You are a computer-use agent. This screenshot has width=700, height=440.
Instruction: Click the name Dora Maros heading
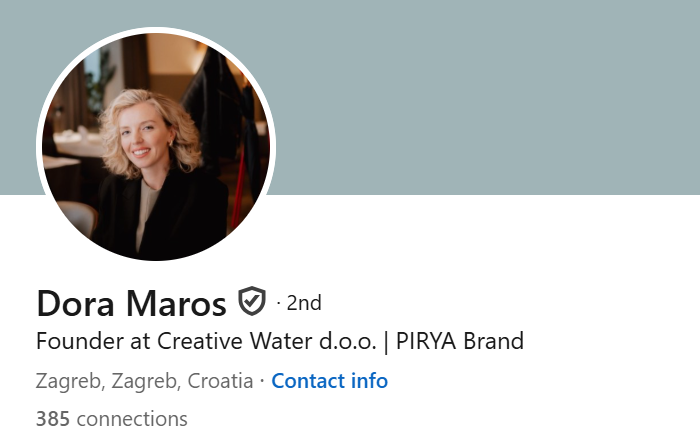pyautogui.click(x=131, y=302)
